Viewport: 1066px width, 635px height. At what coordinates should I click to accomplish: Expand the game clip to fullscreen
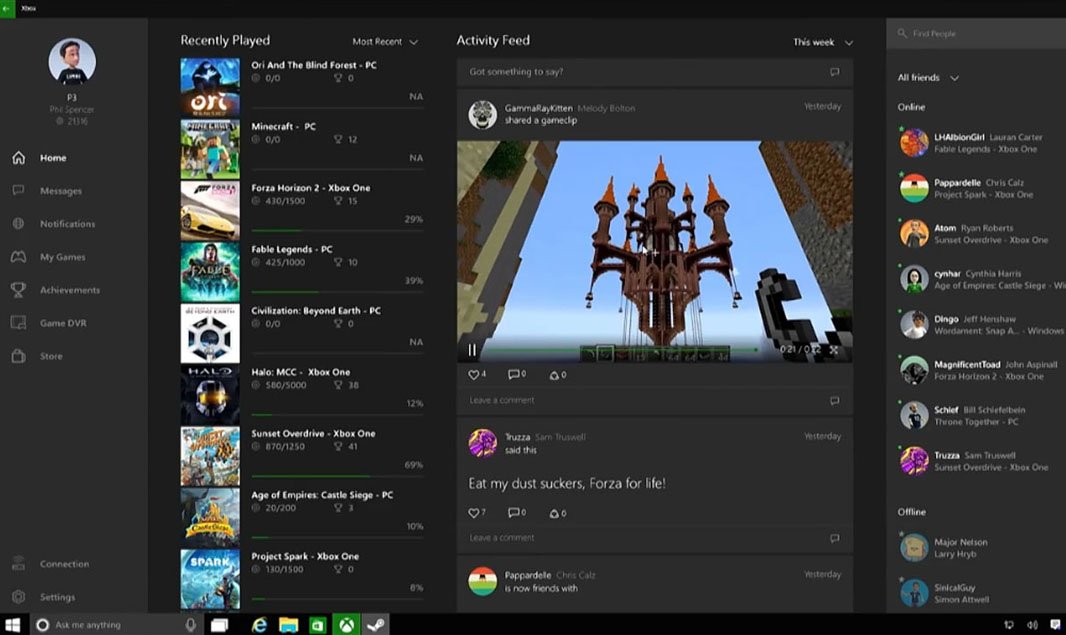pos(833,349)
